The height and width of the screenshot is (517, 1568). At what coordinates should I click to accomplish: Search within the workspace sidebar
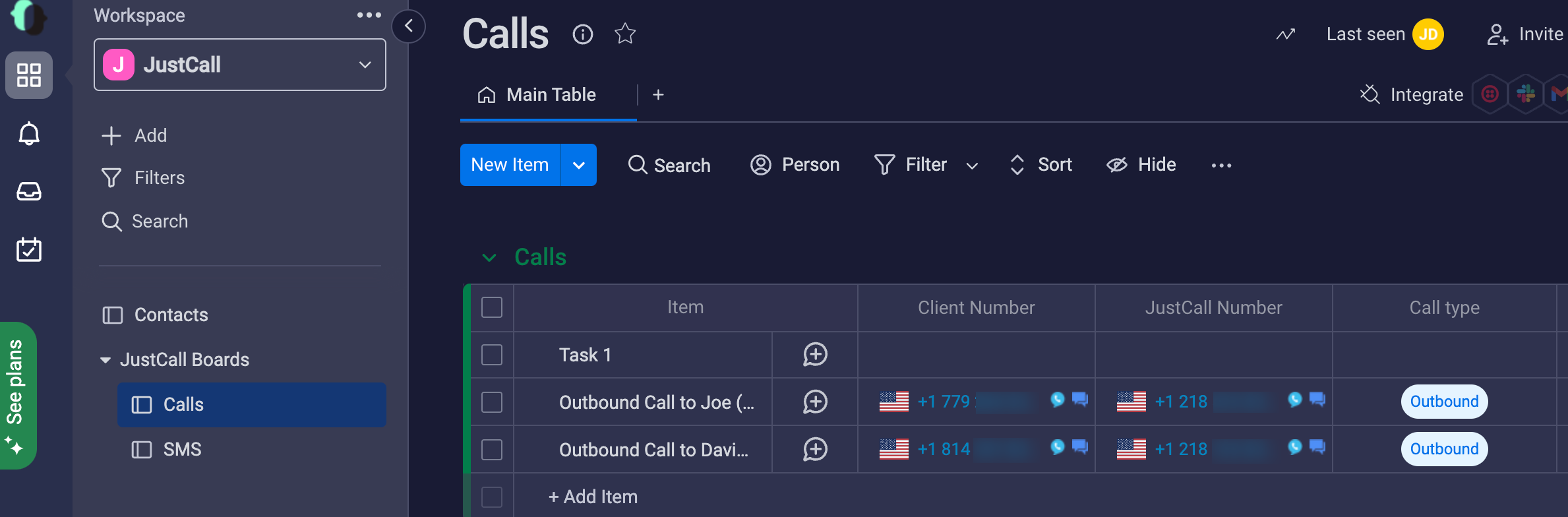[145, 222]
